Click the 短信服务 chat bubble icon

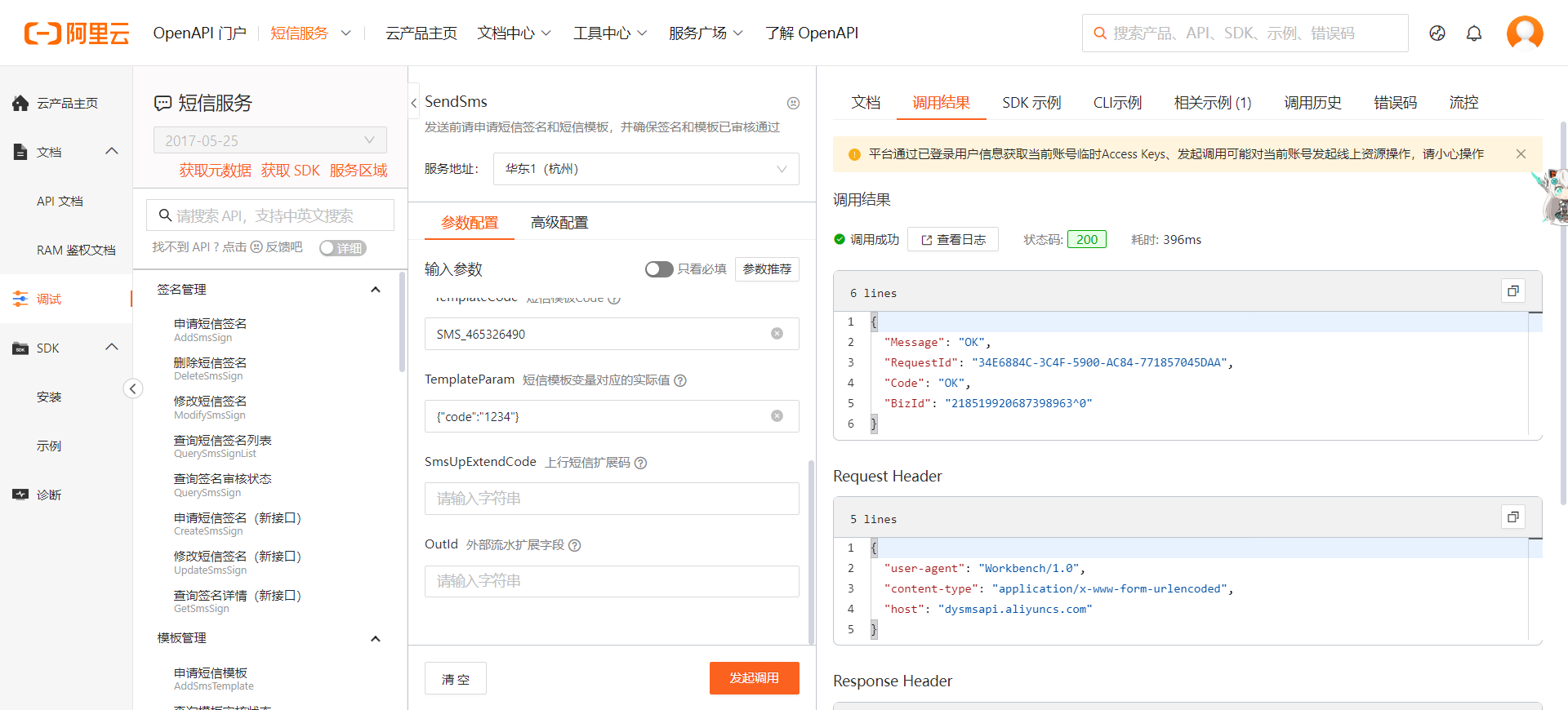163,103
